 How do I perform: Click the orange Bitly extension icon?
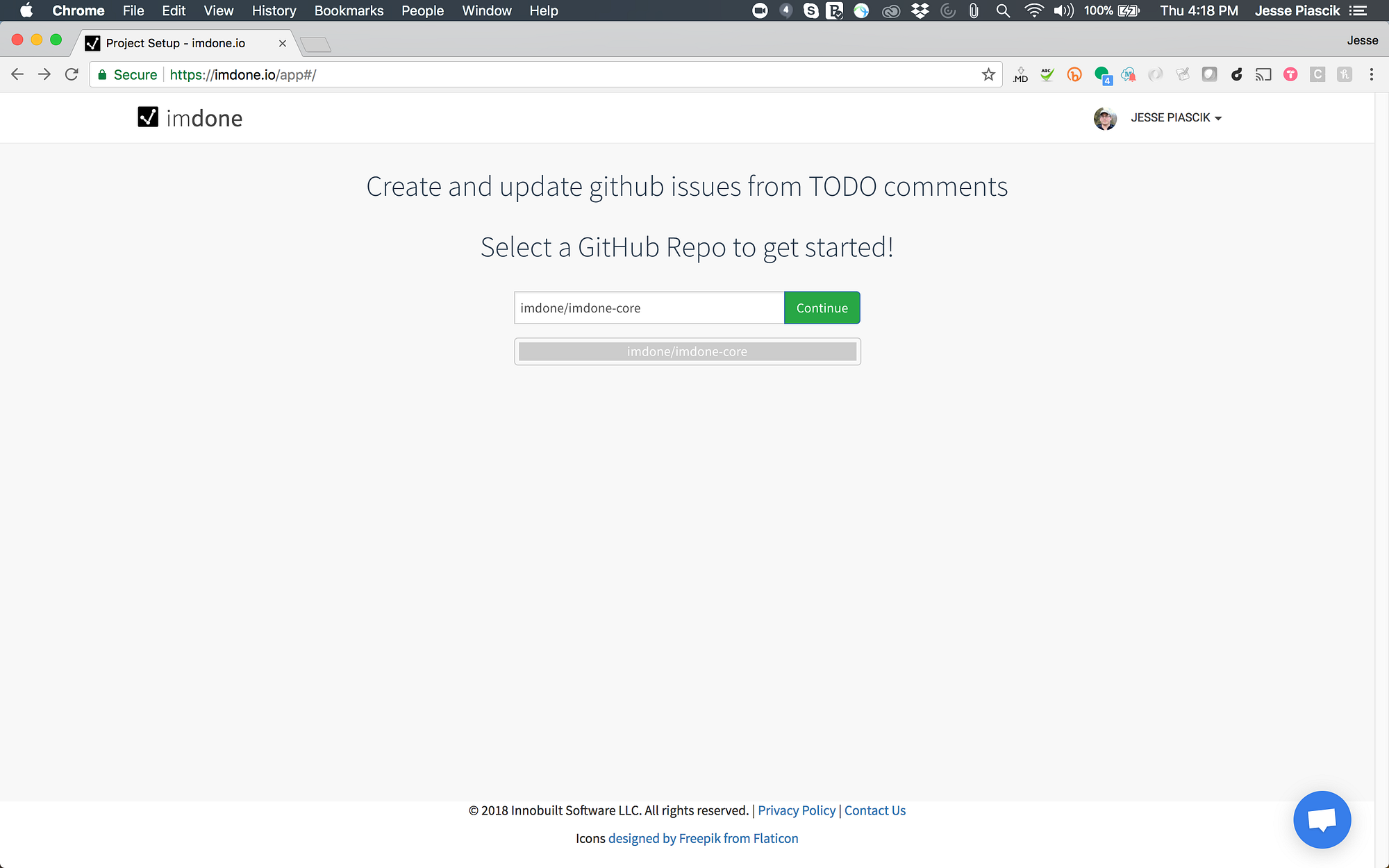tap(1074, 74)
